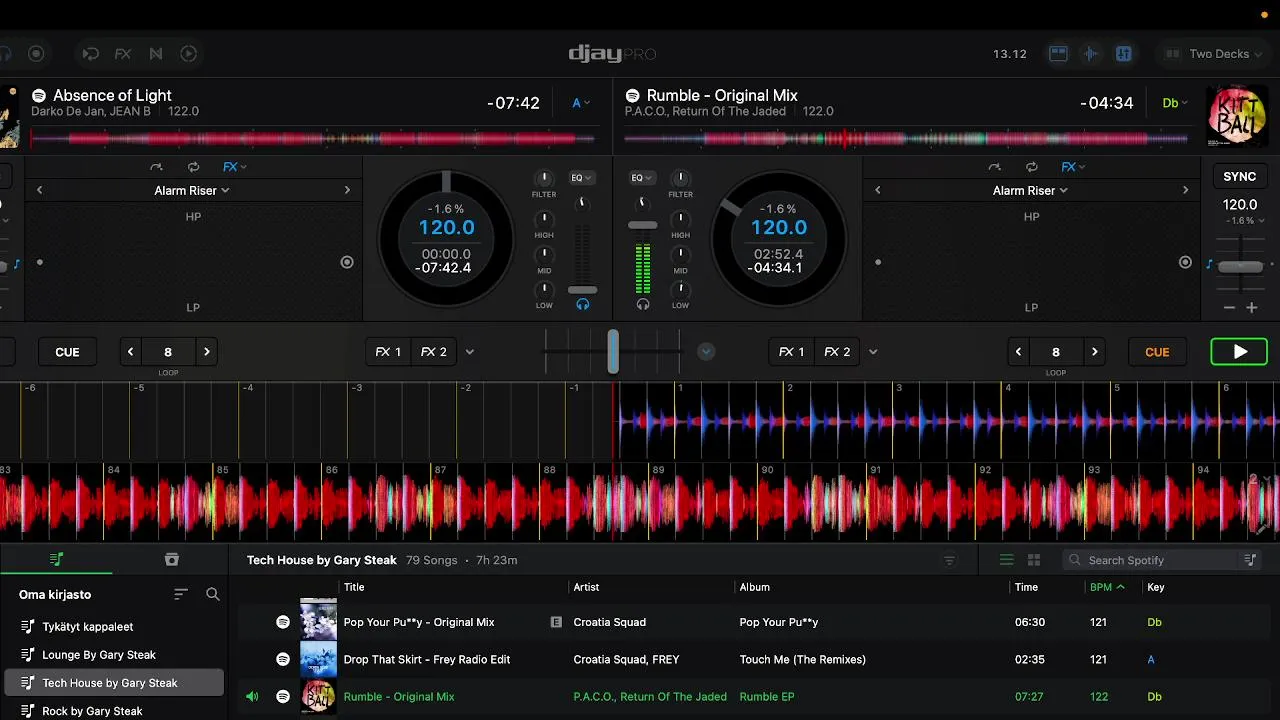Go to previous effect on deck 1
This screenshot has width=1280, height=720.
pyautogui.click(x=40, y=190)
